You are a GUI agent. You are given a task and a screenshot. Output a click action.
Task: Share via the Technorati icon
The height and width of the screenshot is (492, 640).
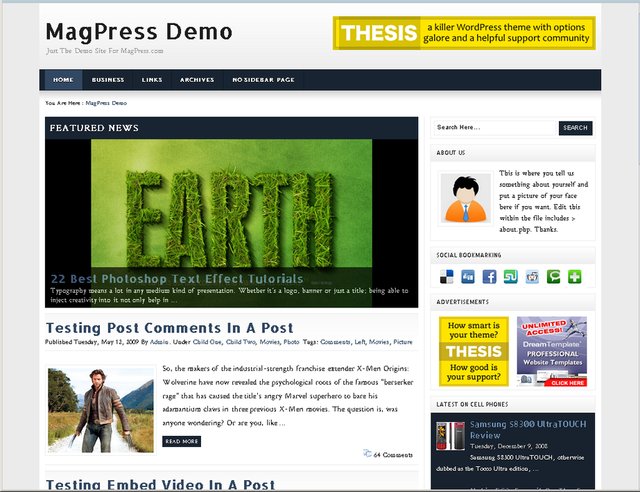tap(553, 277)
